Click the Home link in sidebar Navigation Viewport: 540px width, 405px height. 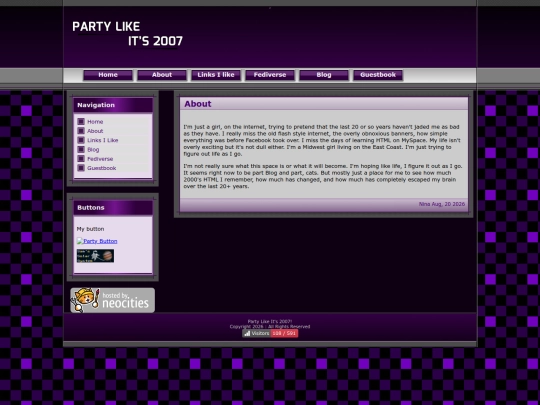pyautogui.click(x=95, y=122)
